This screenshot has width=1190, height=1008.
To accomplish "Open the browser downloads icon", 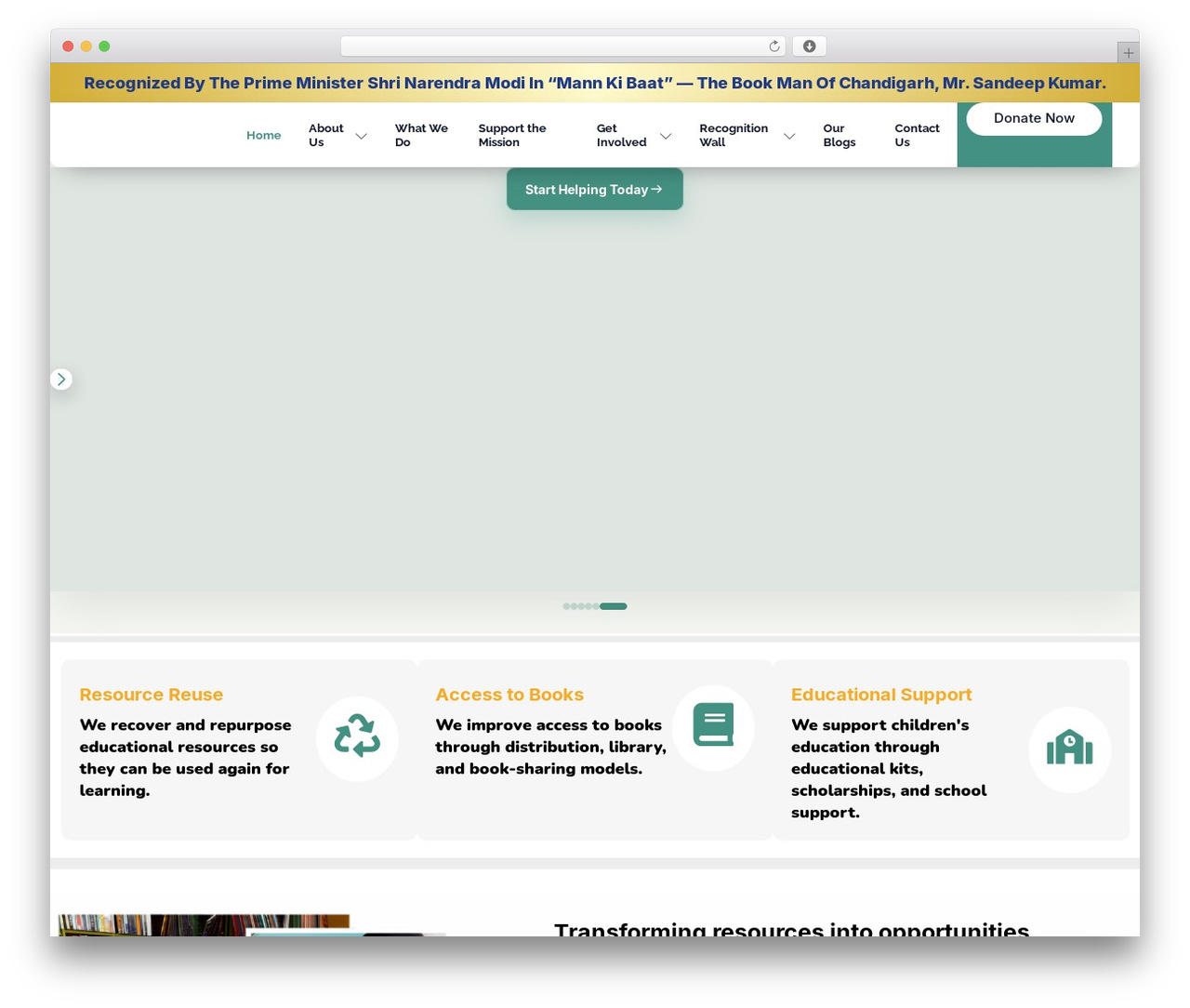I will pos(809,46).
